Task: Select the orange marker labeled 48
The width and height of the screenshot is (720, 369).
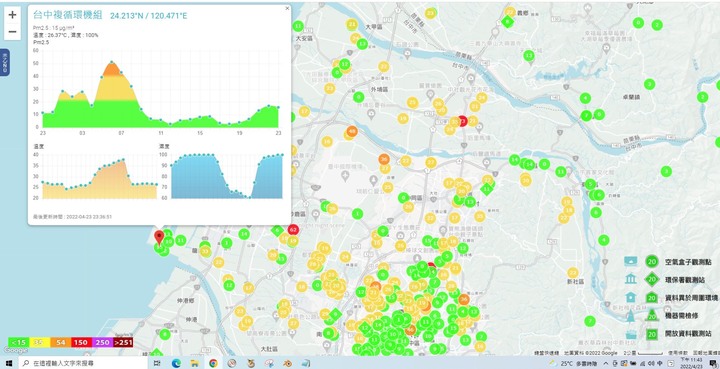Action: [x=352, y=131]
